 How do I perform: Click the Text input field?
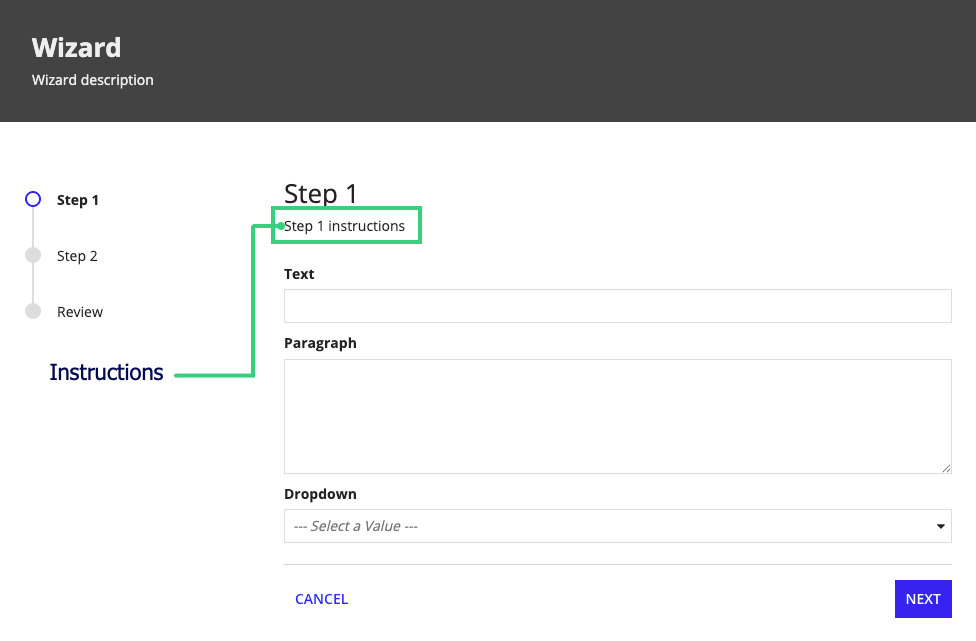(x=617, y=306)
